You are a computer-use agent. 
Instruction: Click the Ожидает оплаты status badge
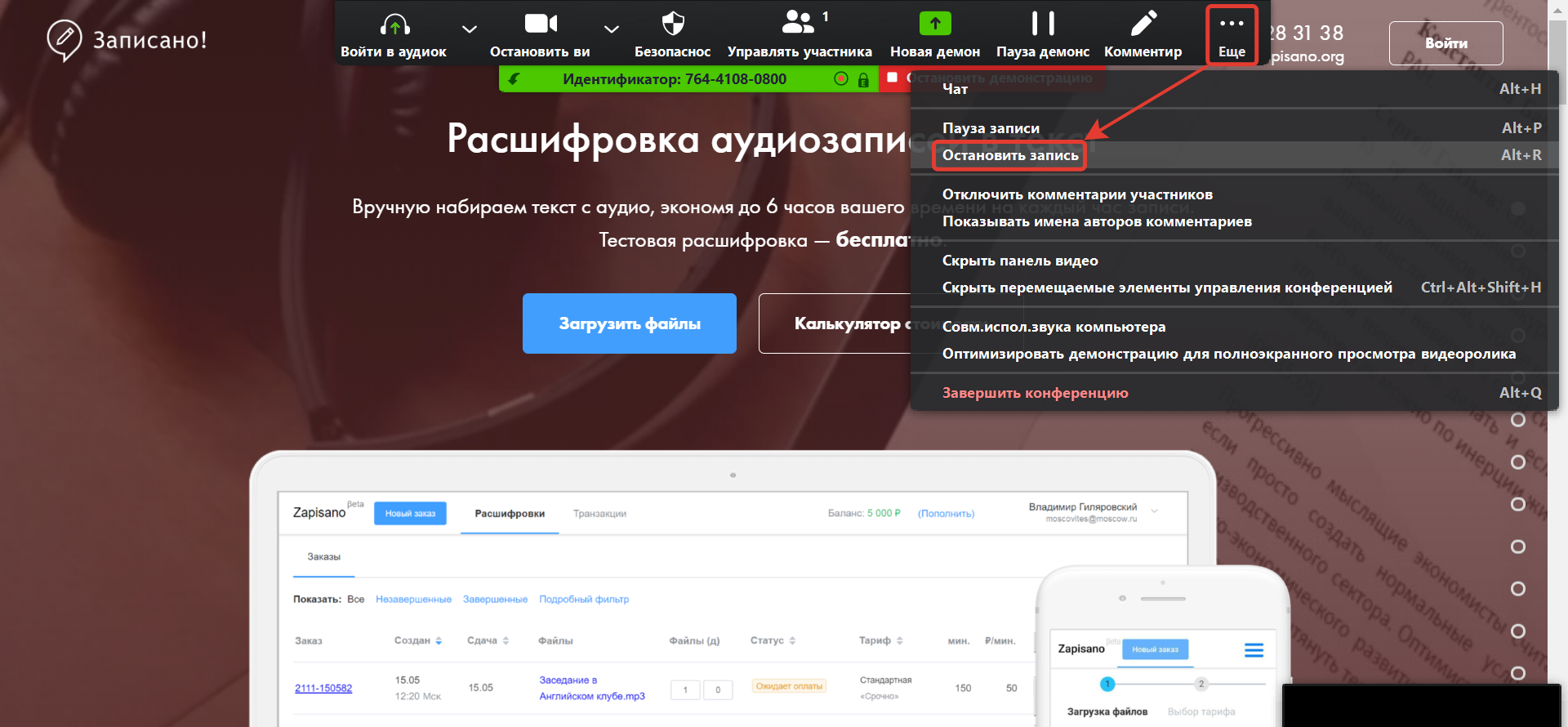[789, 686]
